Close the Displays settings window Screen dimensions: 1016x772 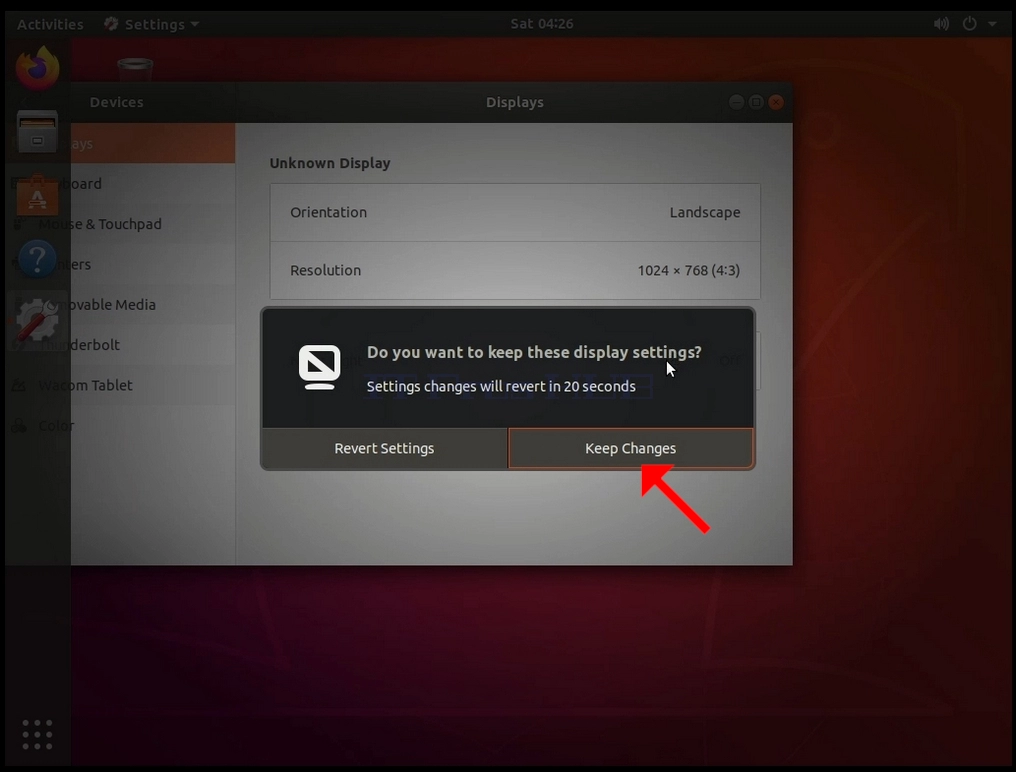776,102
